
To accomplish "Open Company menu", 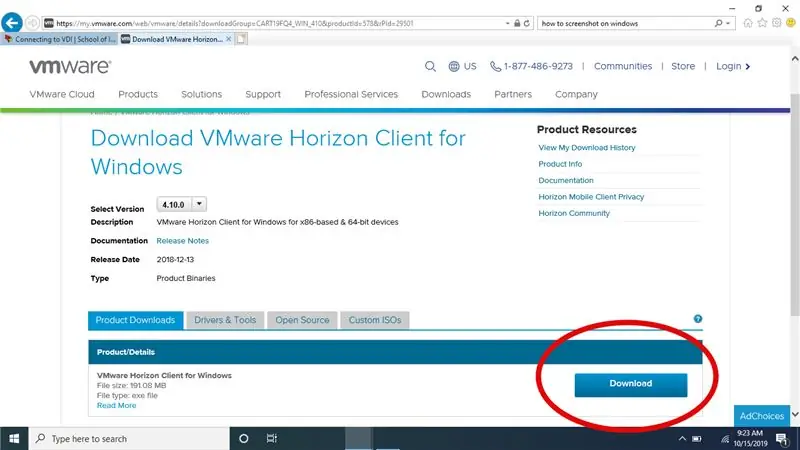I will [x=576, y=94].
